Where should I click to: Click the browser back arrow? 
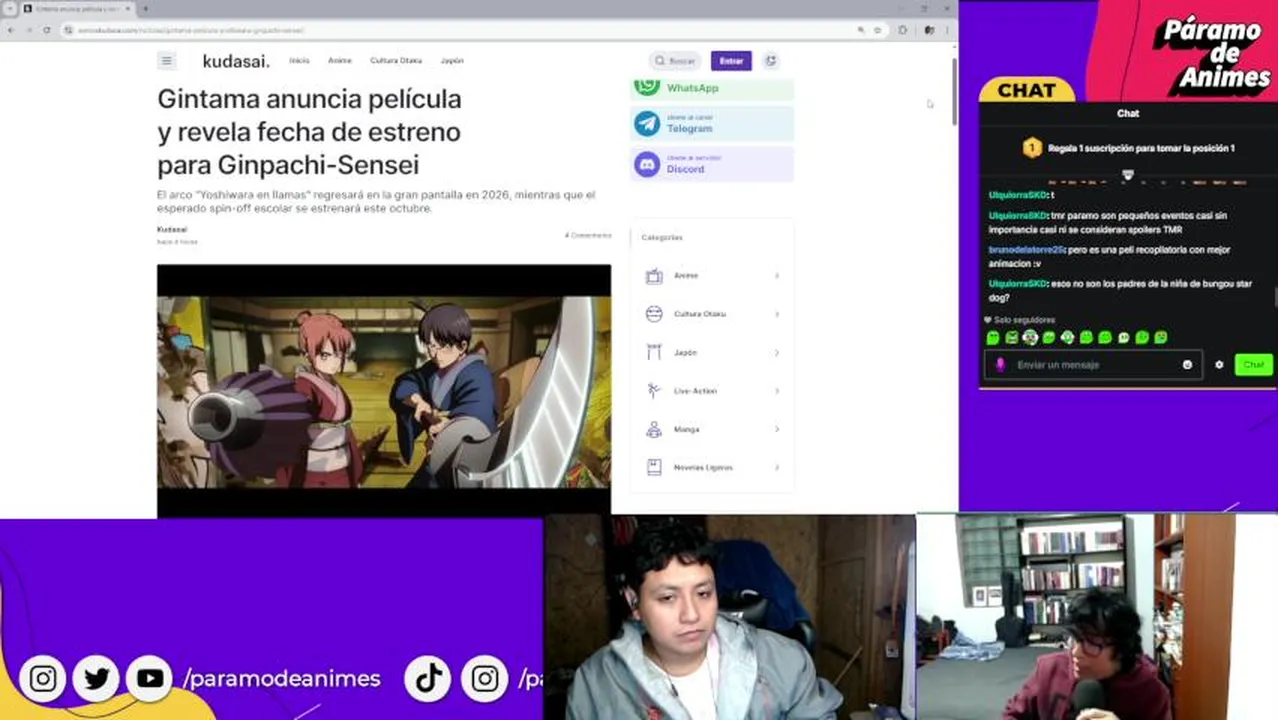click(x=12, y=30)
